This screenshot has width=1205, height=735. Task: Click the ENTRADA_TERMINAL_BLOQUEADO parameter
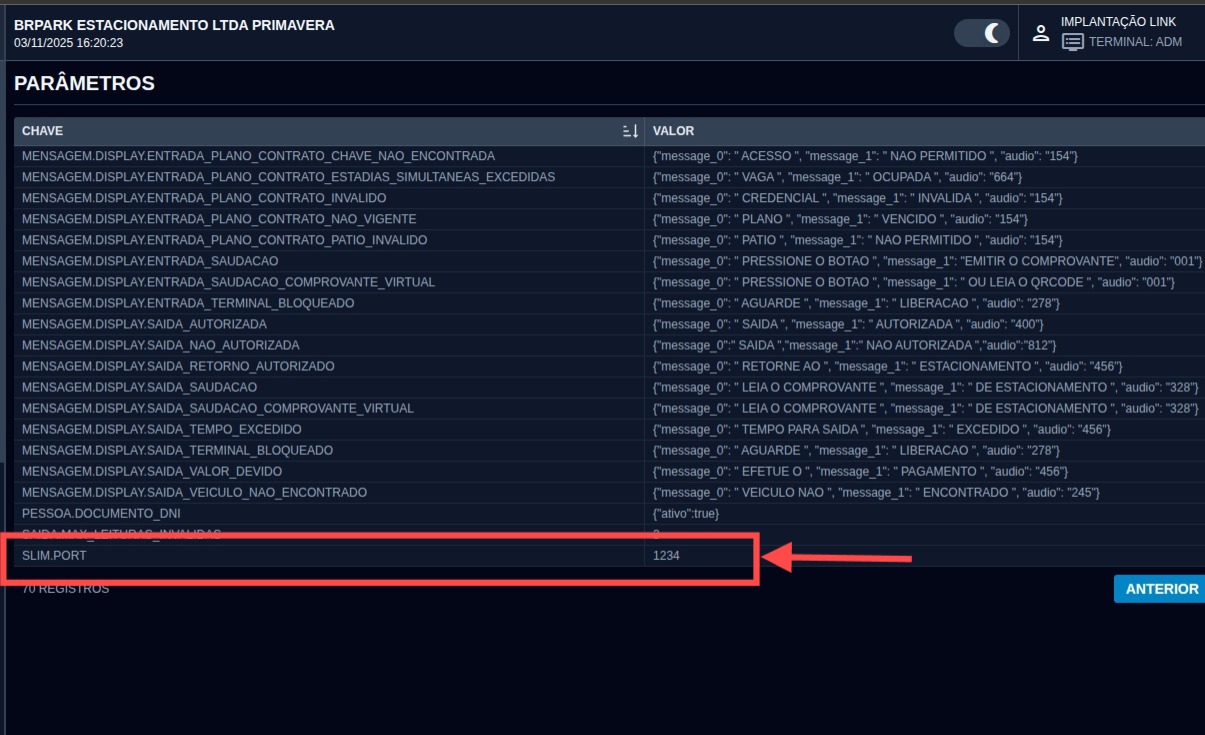[x=188, y=303]
